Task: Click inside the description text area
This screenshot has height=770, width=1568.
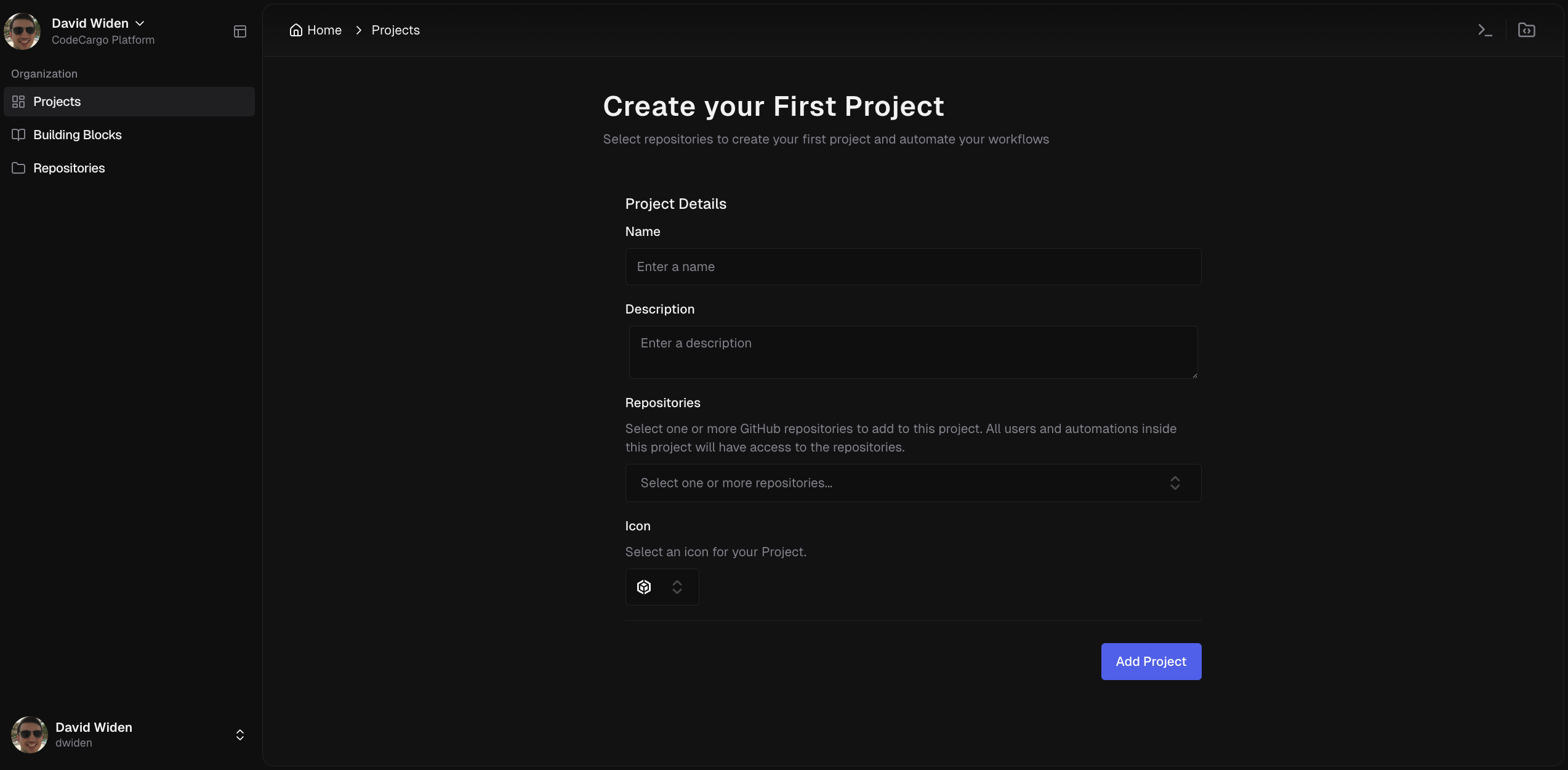Action: tap(912, 352)
